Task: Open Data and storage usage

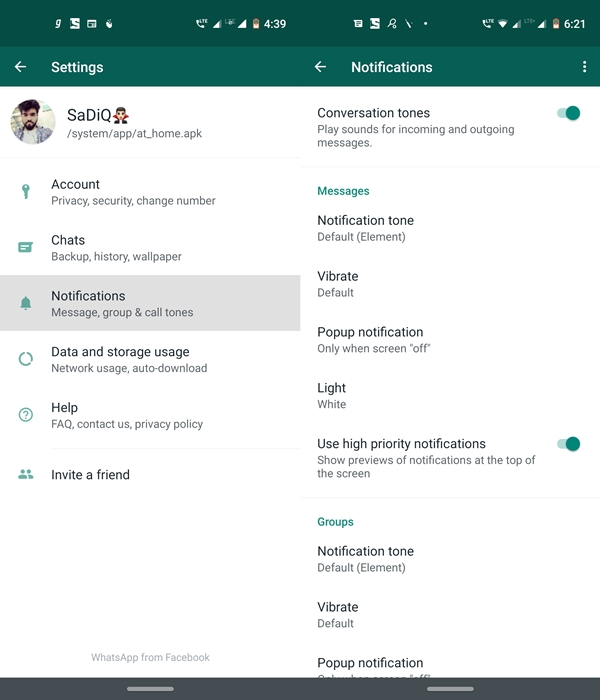Action: tap(150, 359)
